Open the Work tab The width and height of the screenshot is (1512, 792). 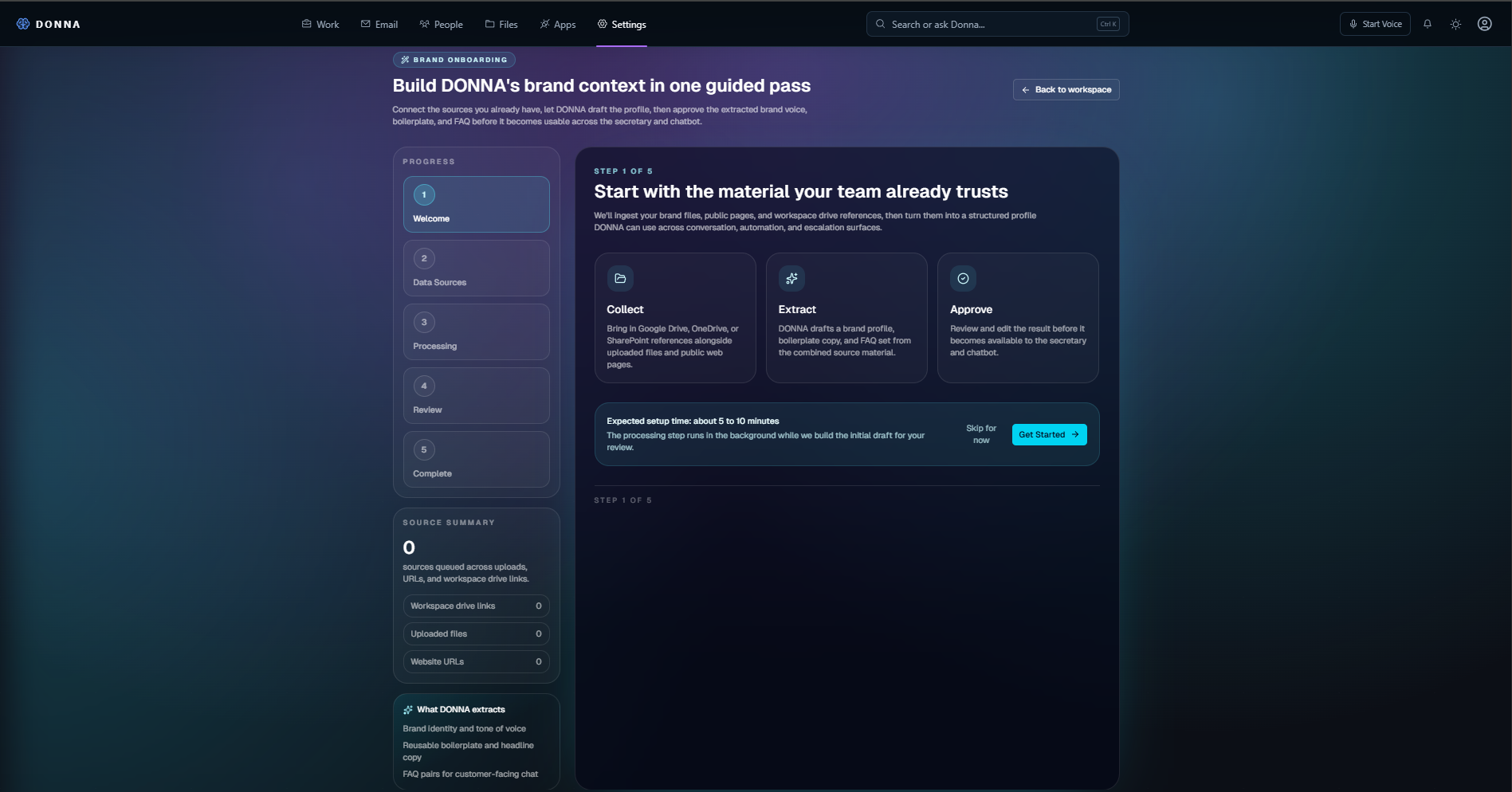click(x=320, y=24)
